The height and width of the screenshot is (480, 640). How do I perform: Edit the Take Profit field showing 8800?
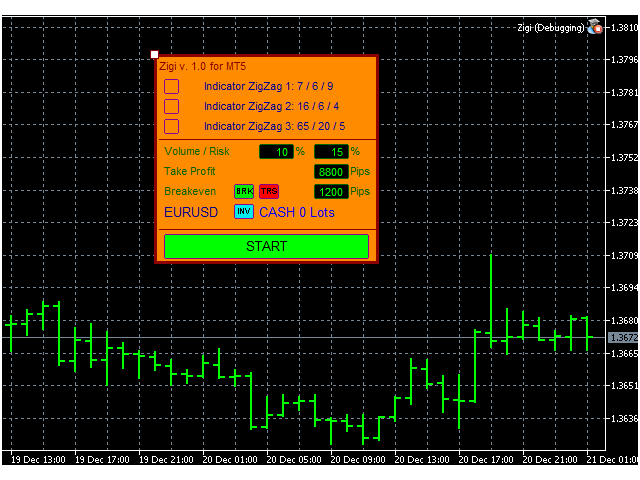coord(331,172)
